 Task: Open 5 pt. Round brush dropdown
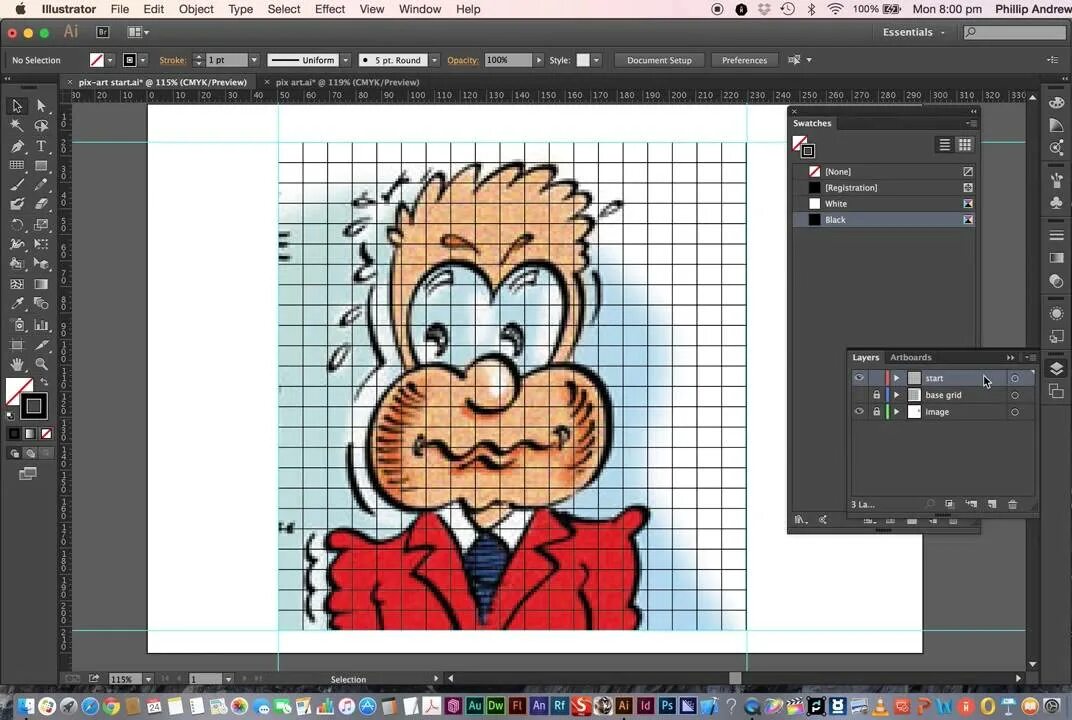coord(434,60)
